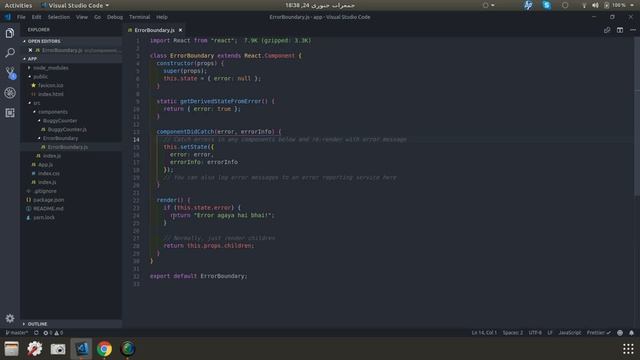Change indentation via Spaces: 2
640x360 pixels.
(x=513, y=333)
